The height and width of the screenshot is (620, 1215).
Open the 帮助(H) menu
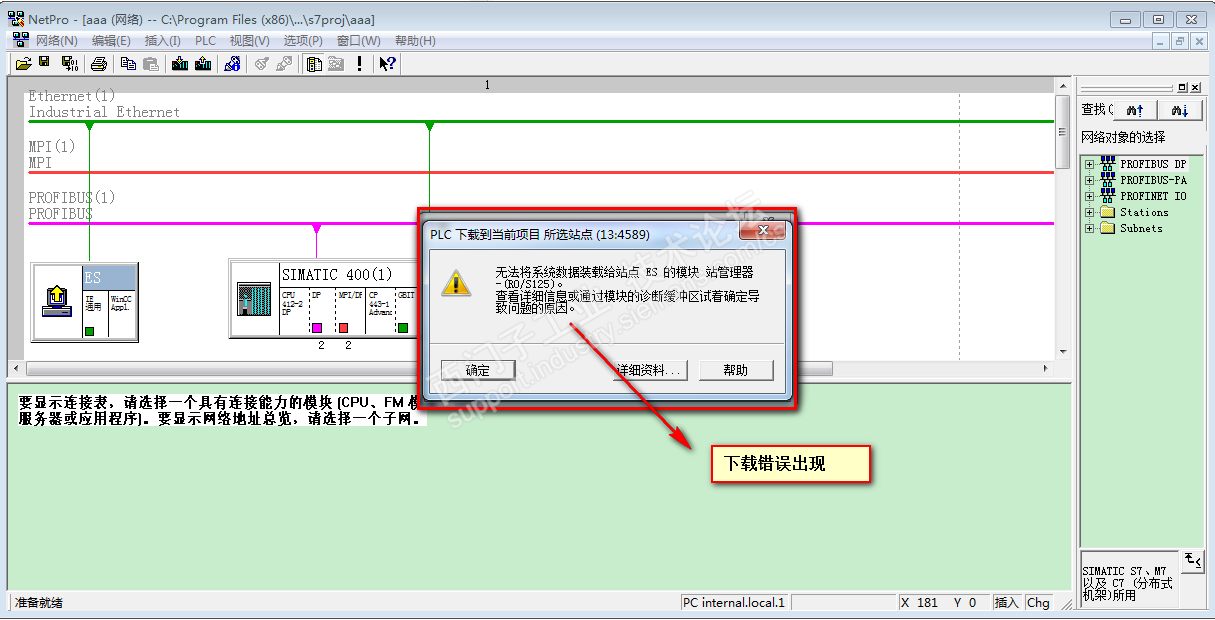[x=415, y=41]
